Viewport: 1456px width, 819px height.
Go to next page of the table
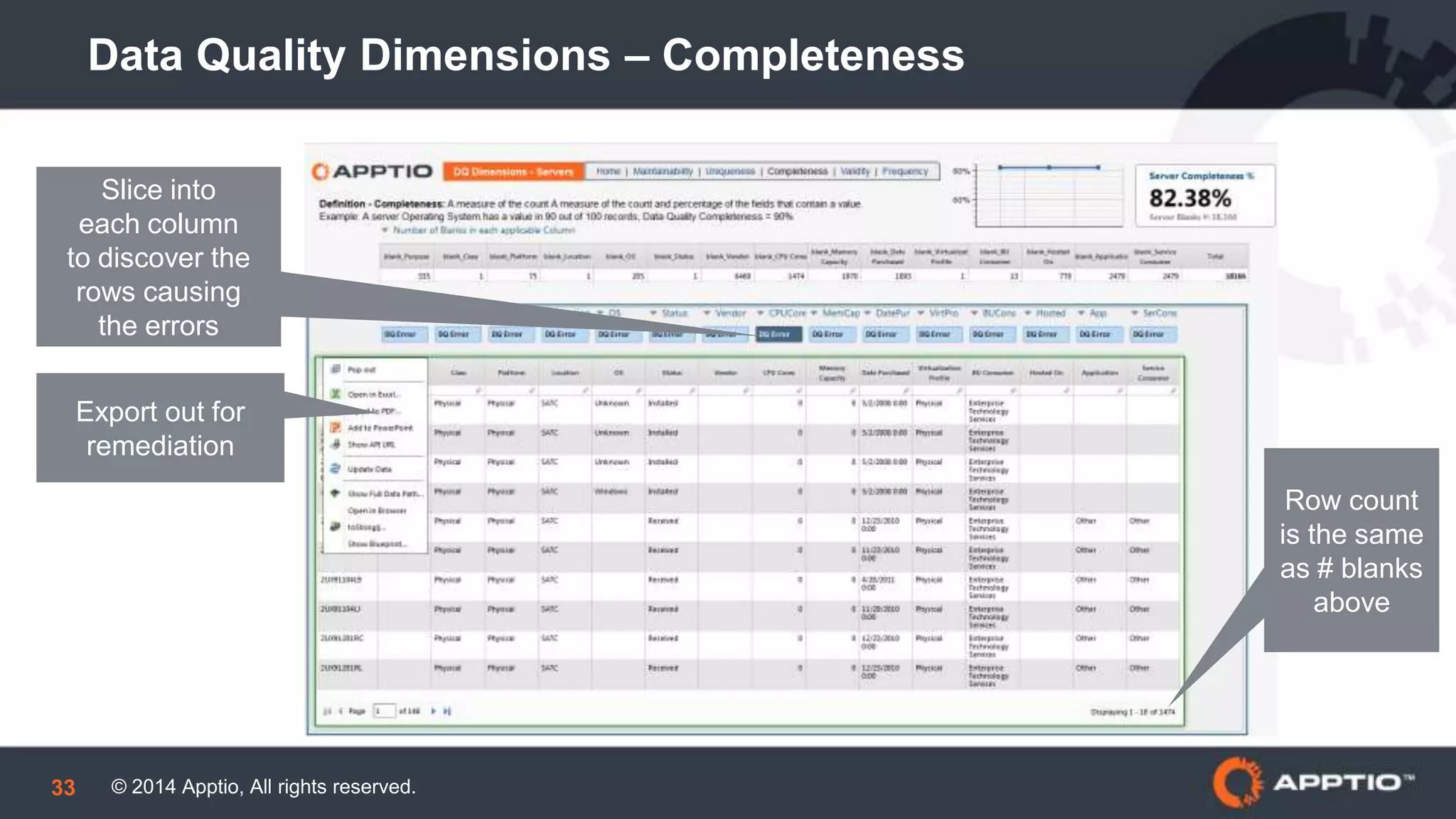point(433,711)
